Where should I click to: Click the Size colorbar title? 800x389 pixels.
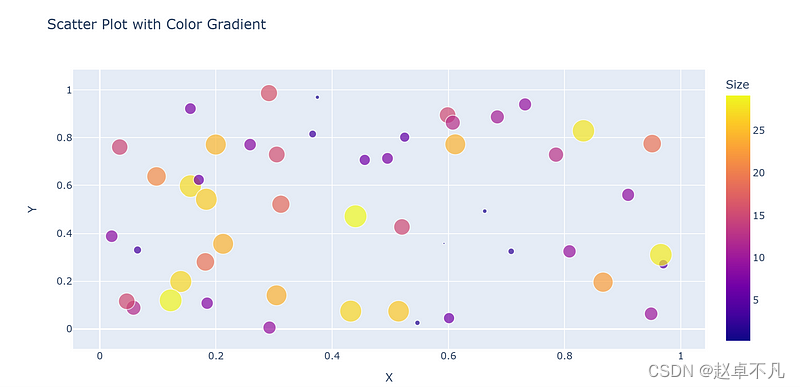pos(737,85)
